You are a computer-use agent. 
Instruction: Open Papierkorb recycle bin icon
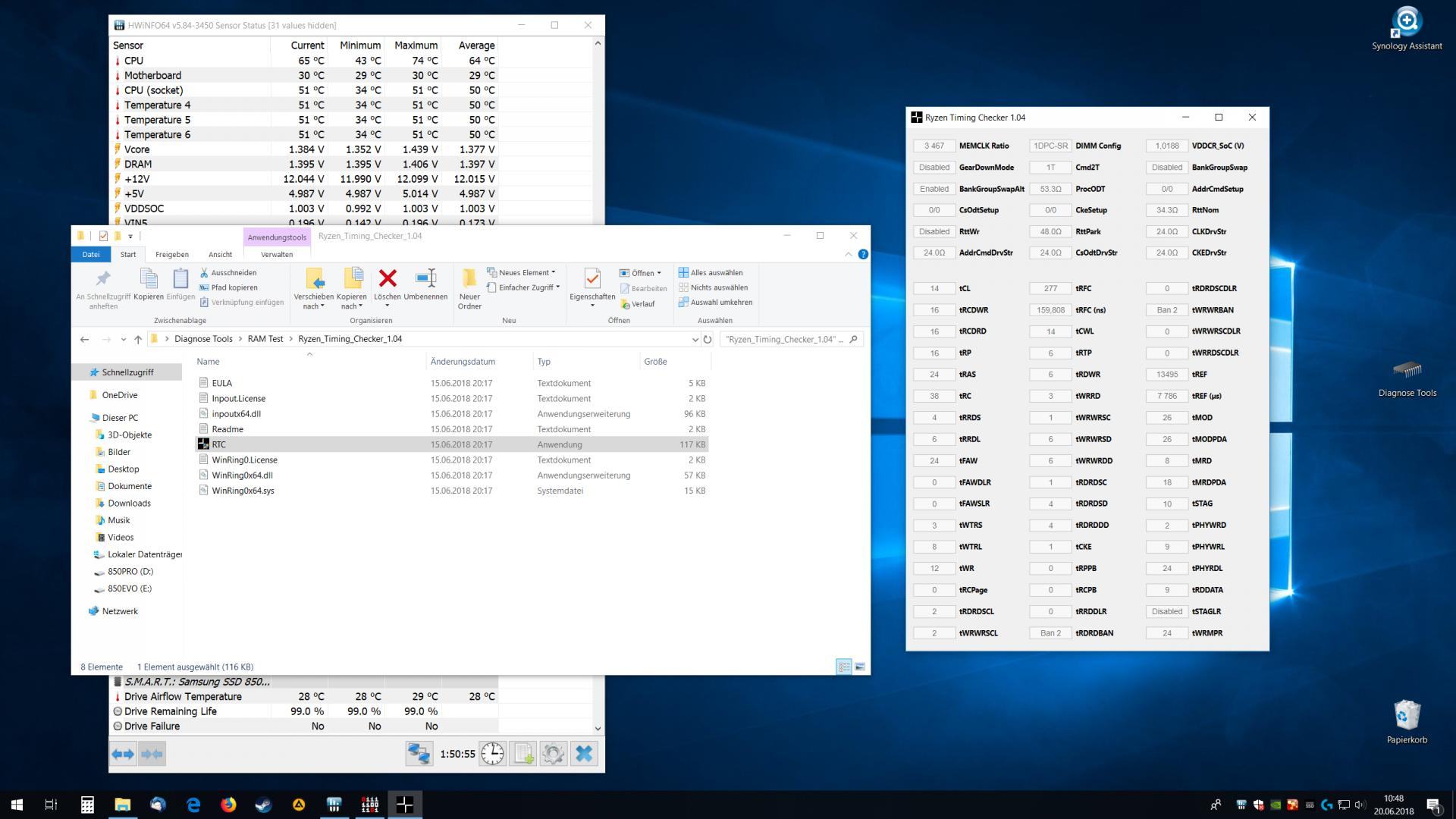click(x=1407, y=722)
